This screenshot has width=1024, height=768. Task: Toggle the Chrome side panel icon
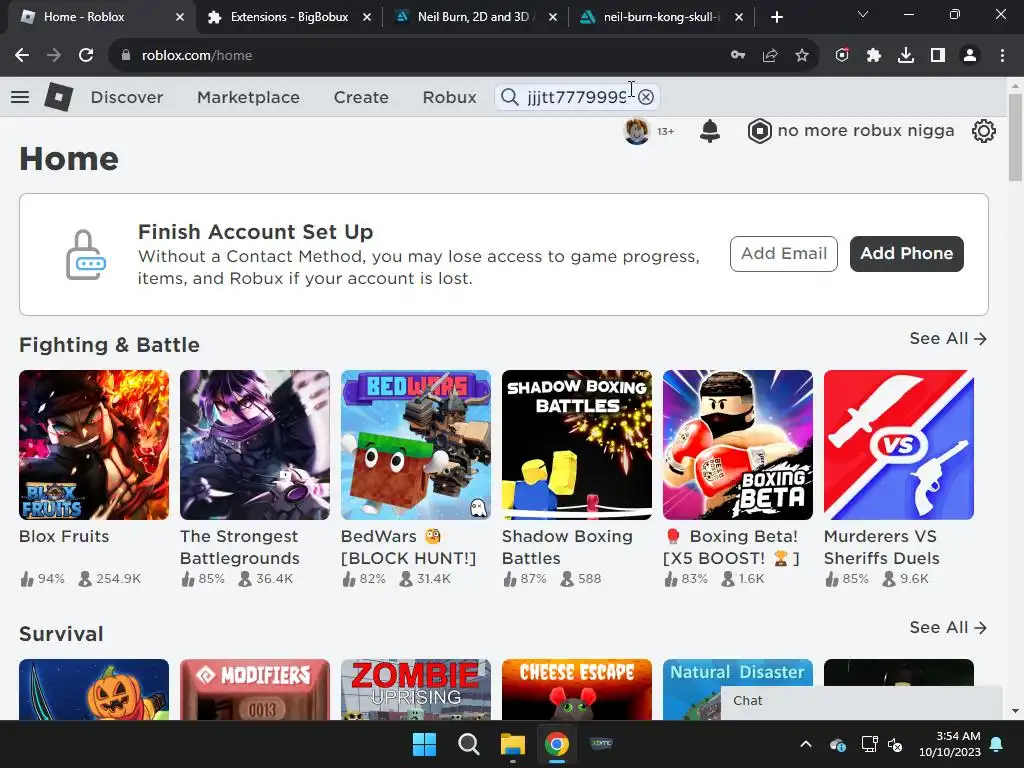point(938,56)
